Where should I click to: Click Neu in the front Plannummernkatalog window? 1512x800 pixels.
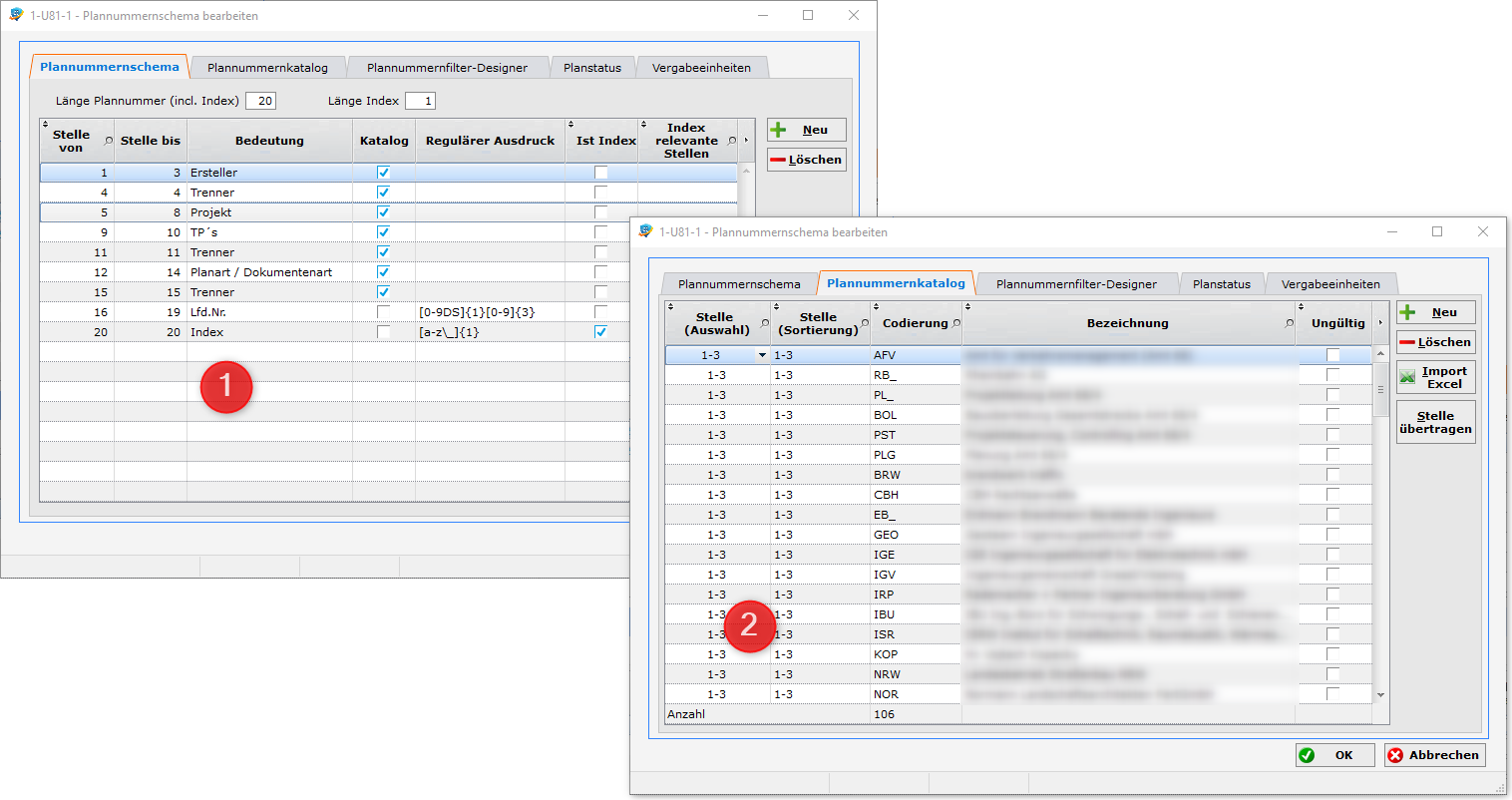pyautogui.click(x=1435, y=312)
